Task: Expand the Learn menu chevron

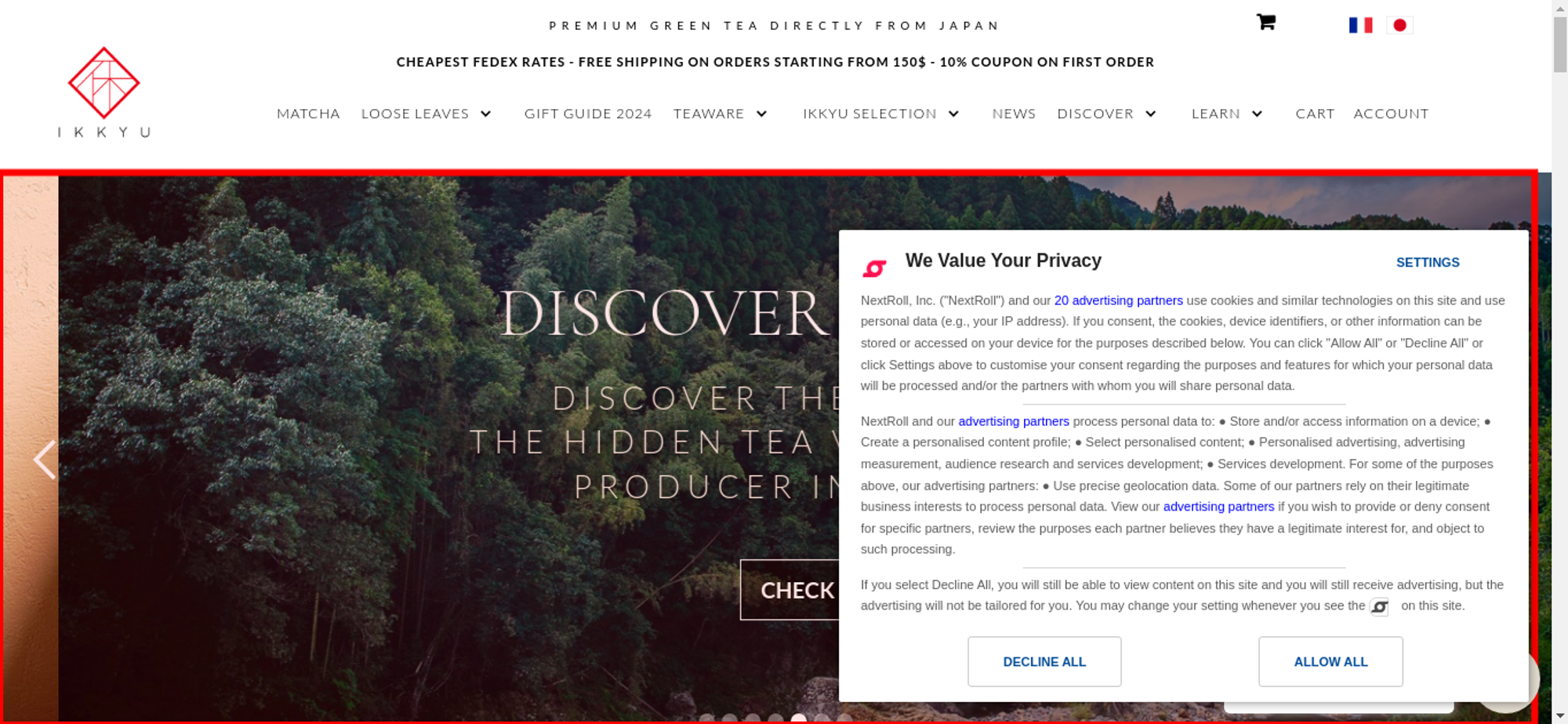Action: [x=1257, y=114]
